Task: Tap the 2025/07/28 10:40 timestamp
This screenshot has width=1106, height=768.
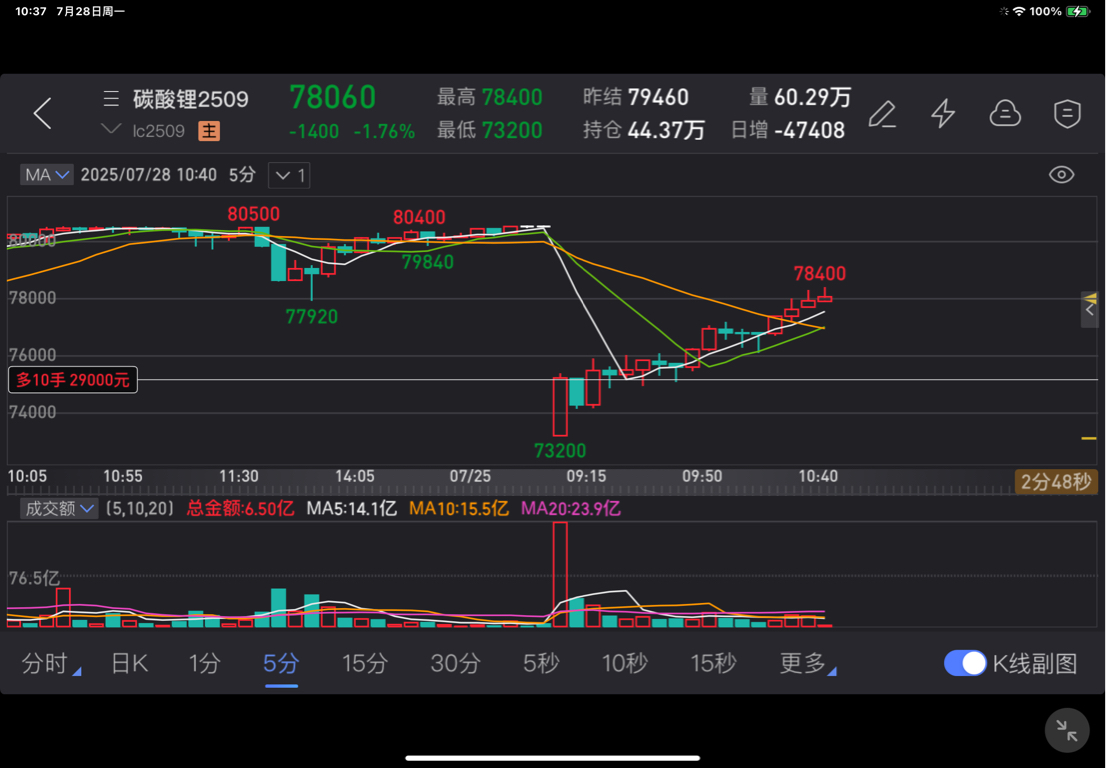Action: pos(149,175)
